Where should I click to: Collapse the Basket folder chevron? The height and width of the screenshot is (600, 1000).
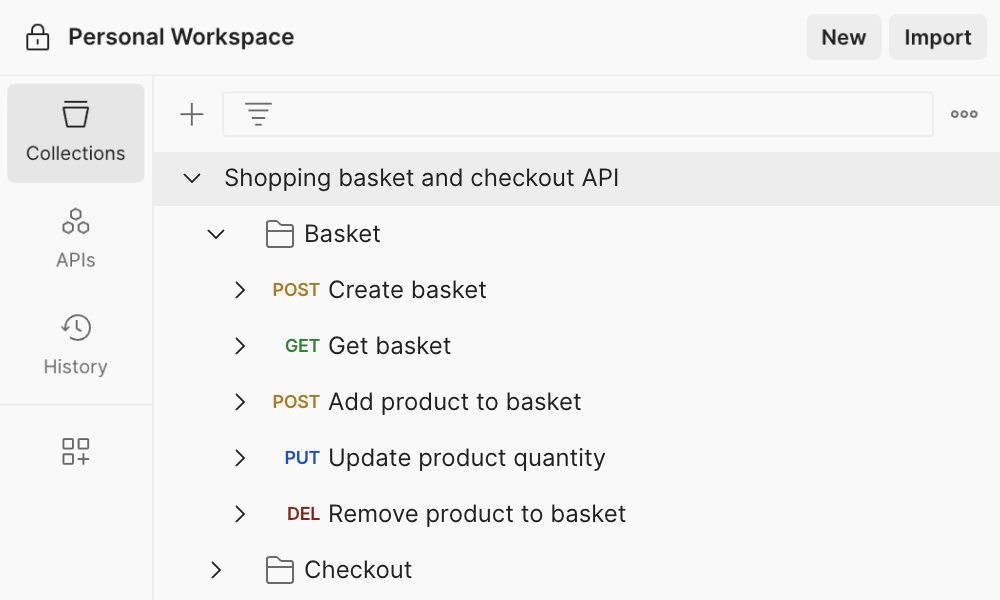tap(216, 234)
